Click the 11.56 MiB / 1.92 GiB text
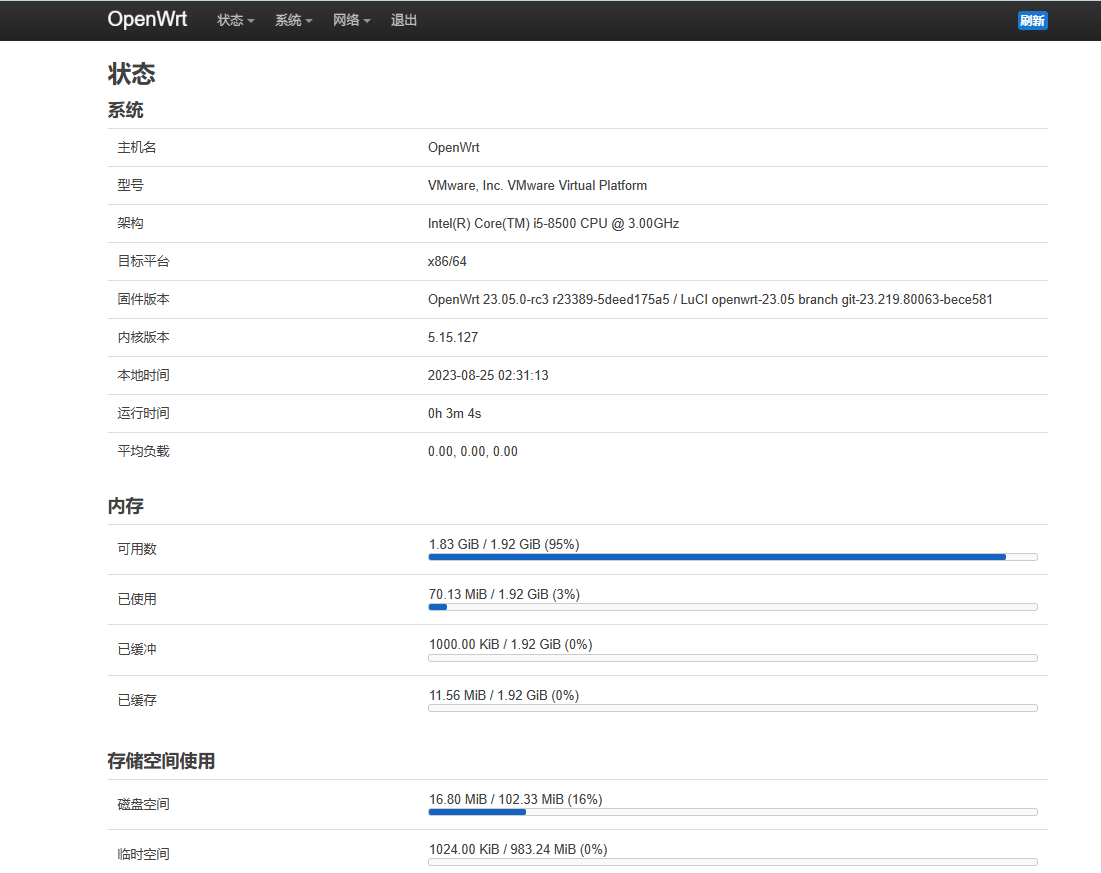Viewport: 1101px width, 873px height. point(504,695)
